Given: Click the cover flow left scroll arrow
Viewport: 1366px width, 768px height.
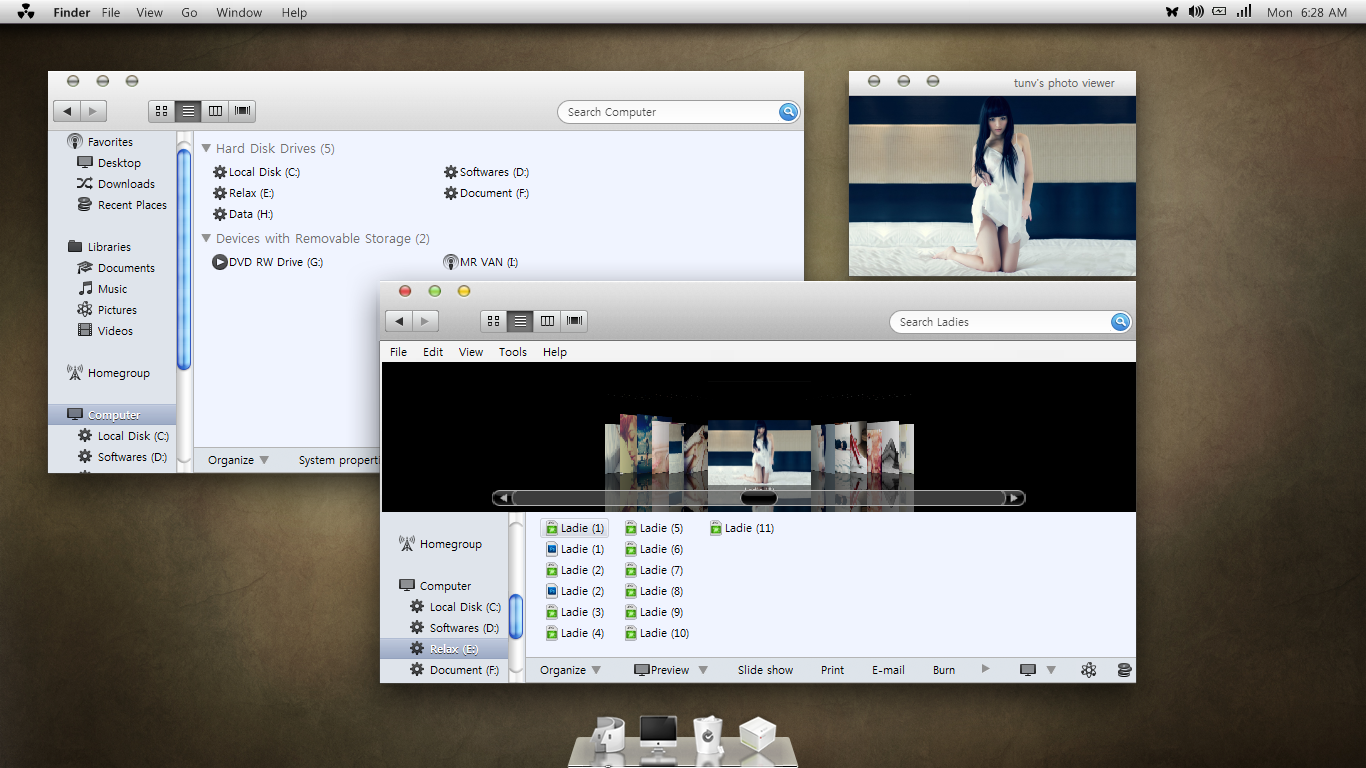Looking at the screenshot, I should coord(503,498).
